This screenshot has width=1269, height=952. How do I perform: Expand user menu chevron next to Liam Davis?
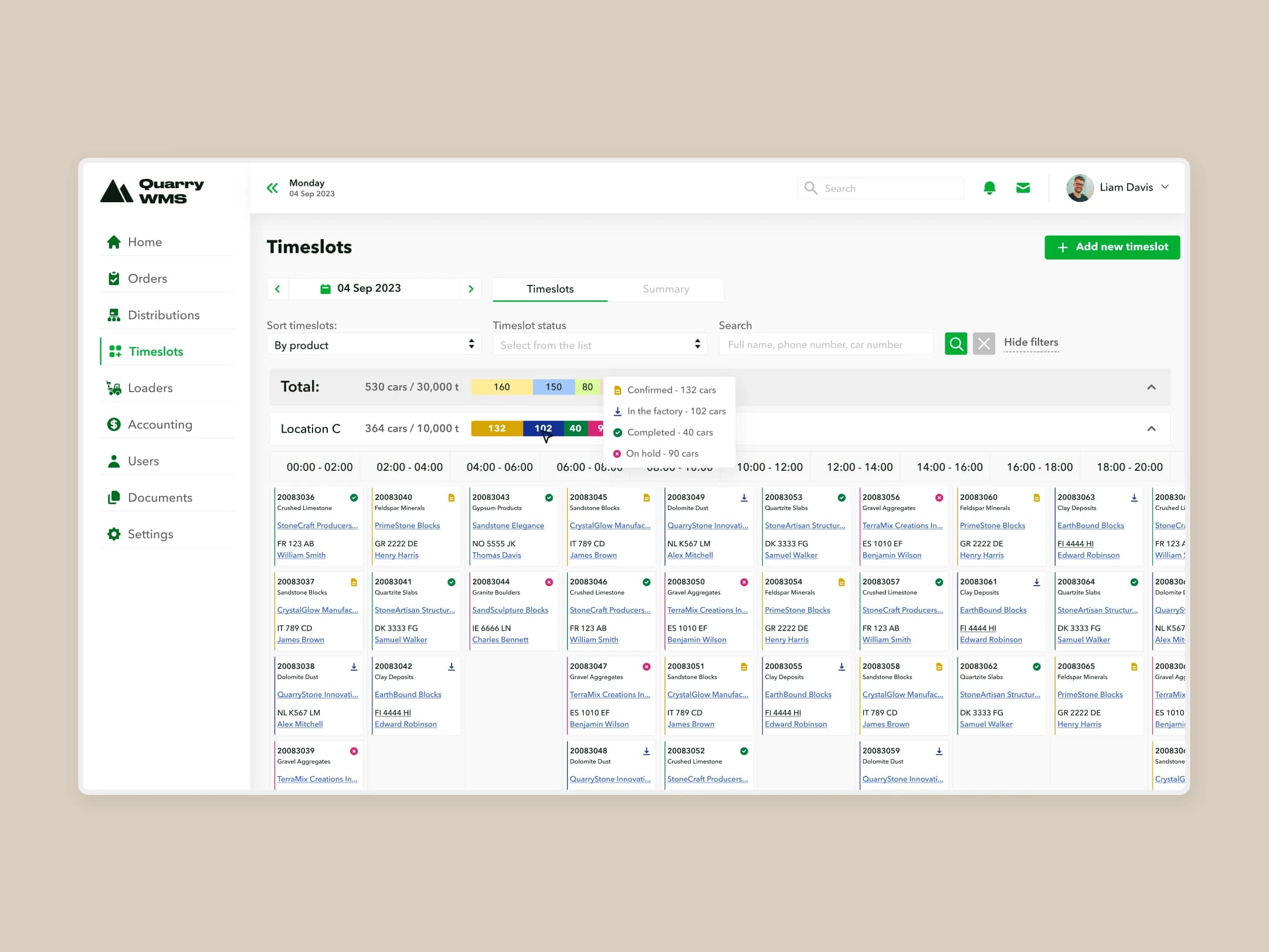pyautogui.click(x=1165, y=187)
